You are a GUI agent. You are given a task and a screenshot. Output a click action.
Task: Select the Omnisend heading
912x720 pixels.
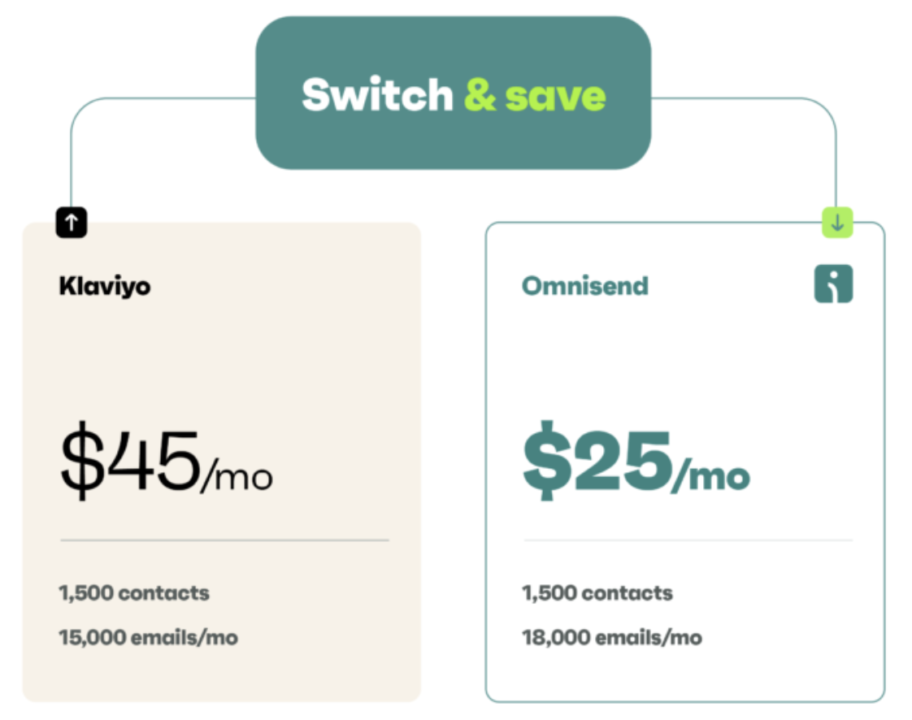585,286
